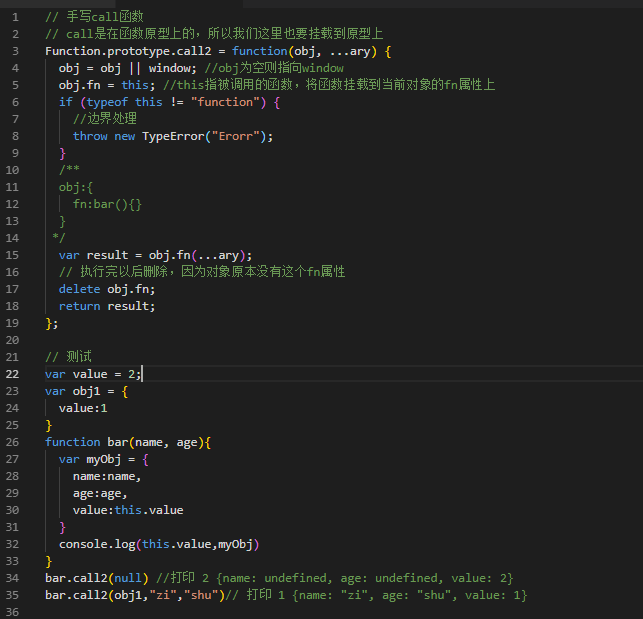Click the 'typeof' keyword on line 6
The width and height of the screenshot is (643, 619).
click(107, 102)
